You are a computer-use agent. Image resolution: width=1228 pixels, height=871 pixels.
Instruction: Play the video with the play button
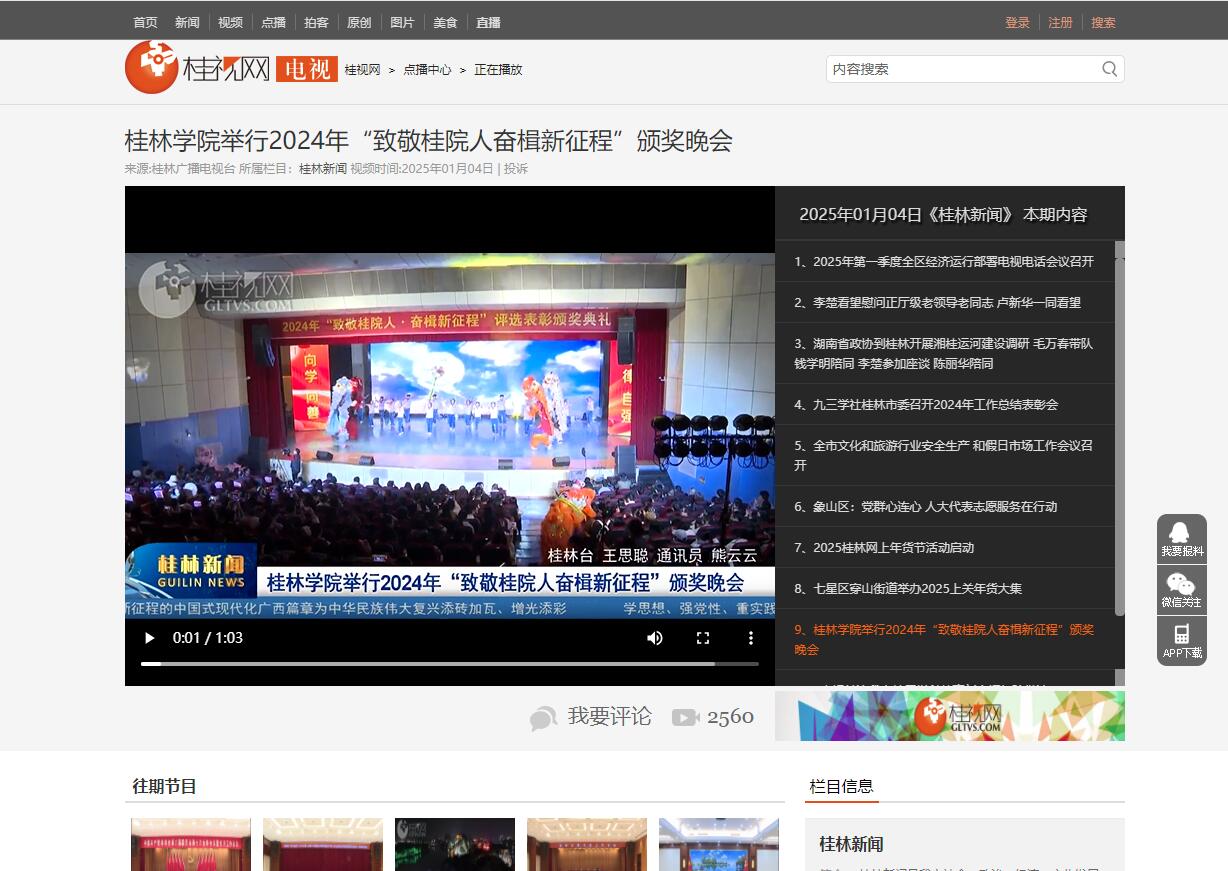[150, 638]
